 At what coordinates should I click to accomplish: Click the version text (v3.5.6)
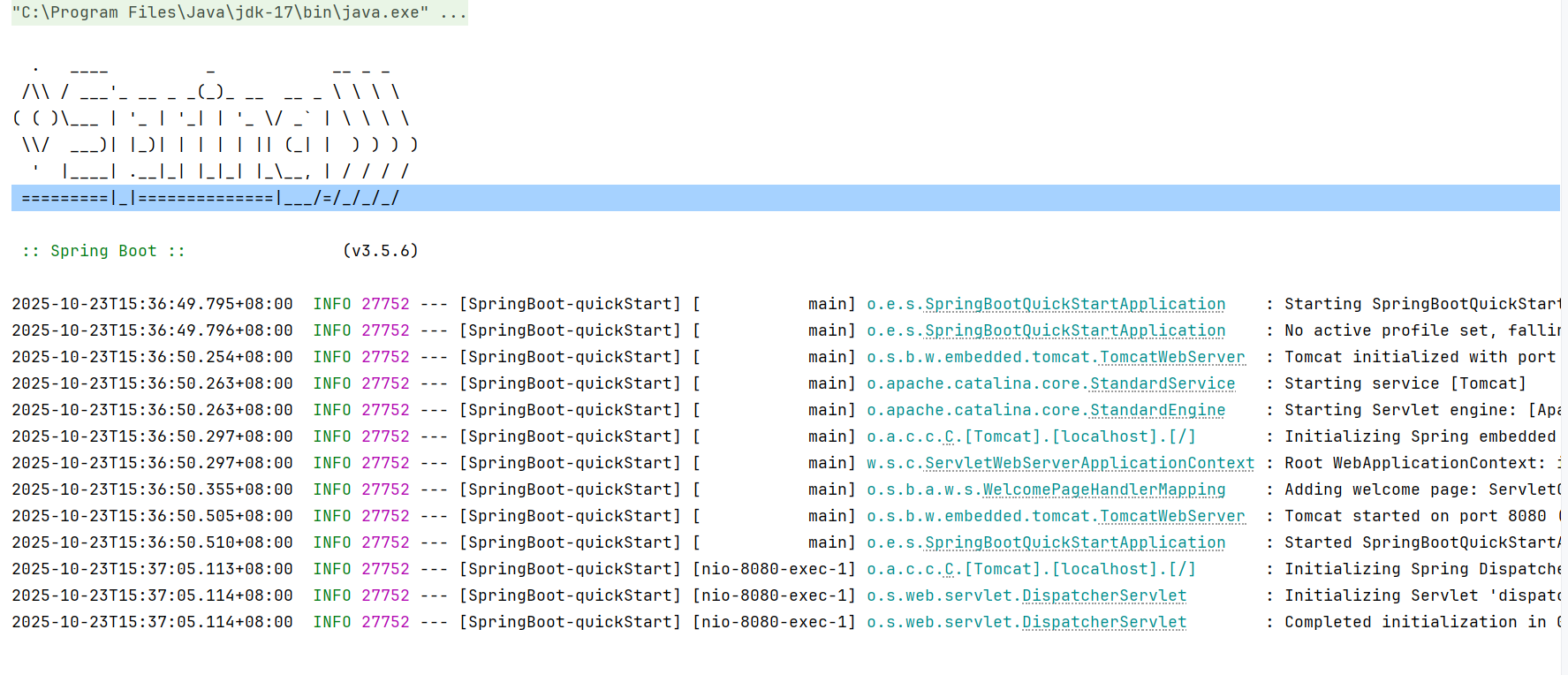(x=381, y=251)
